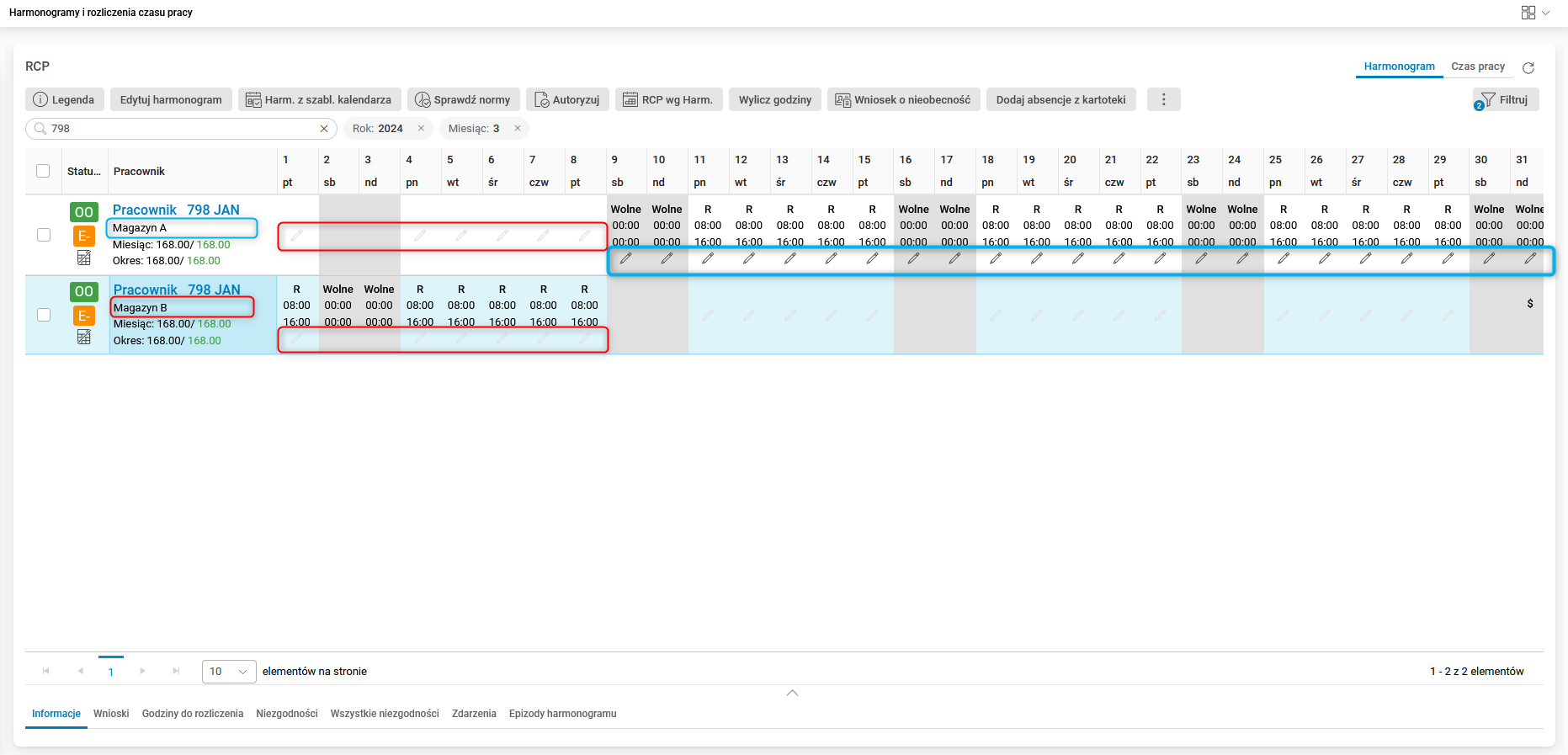Image resolution: width=1568 pixels, height=755 pixels.
Task: Open the Wszystkie niezgodności tab
Action: 385,714
